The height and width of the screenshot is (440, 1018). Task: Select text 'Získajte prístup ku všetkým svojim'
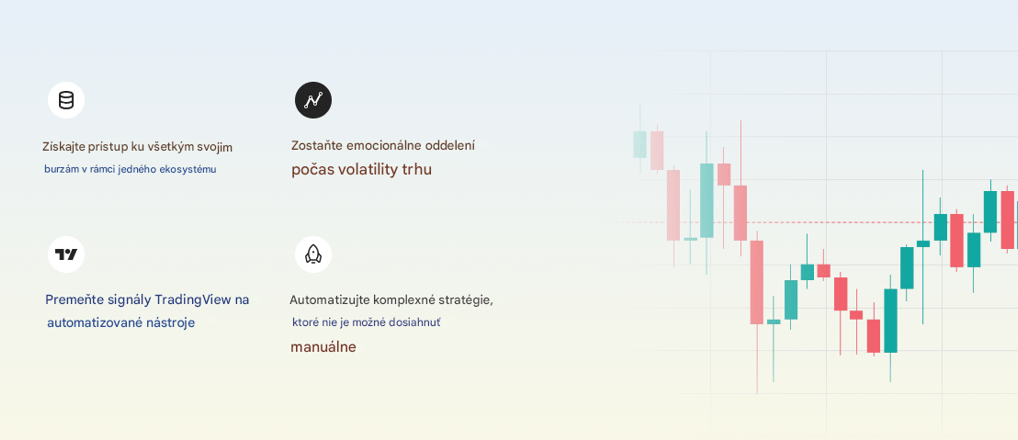tap(137, 147)
